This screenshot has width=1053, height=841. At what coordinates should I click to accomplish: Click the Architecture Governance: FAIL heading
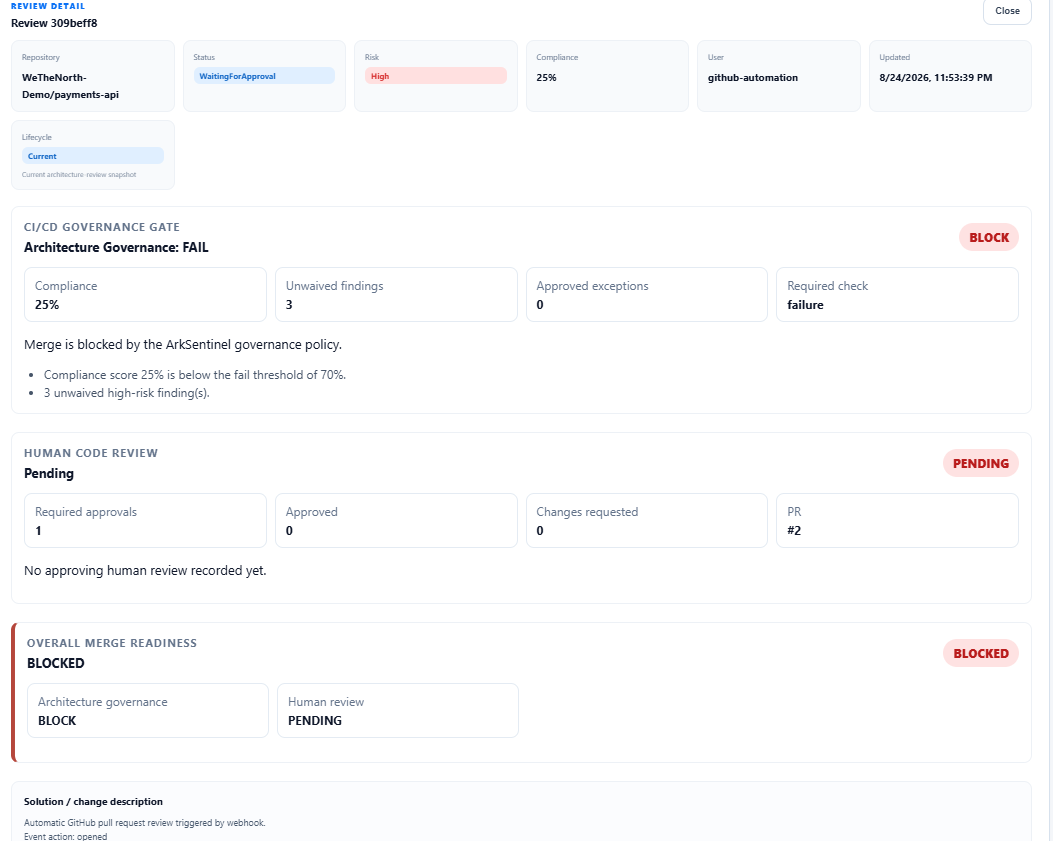pyautogui.click(x=116, y=247)
